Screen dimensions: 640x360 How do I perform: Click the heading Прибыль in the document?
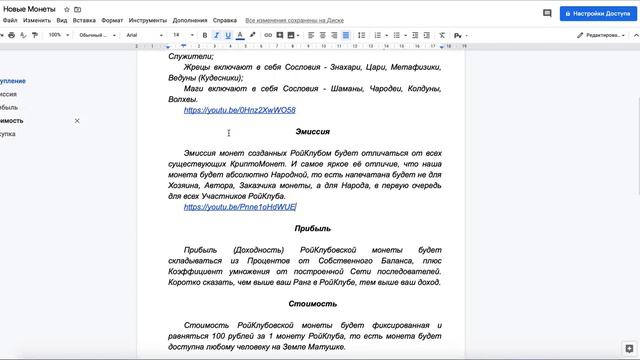(x=312, y=229)
